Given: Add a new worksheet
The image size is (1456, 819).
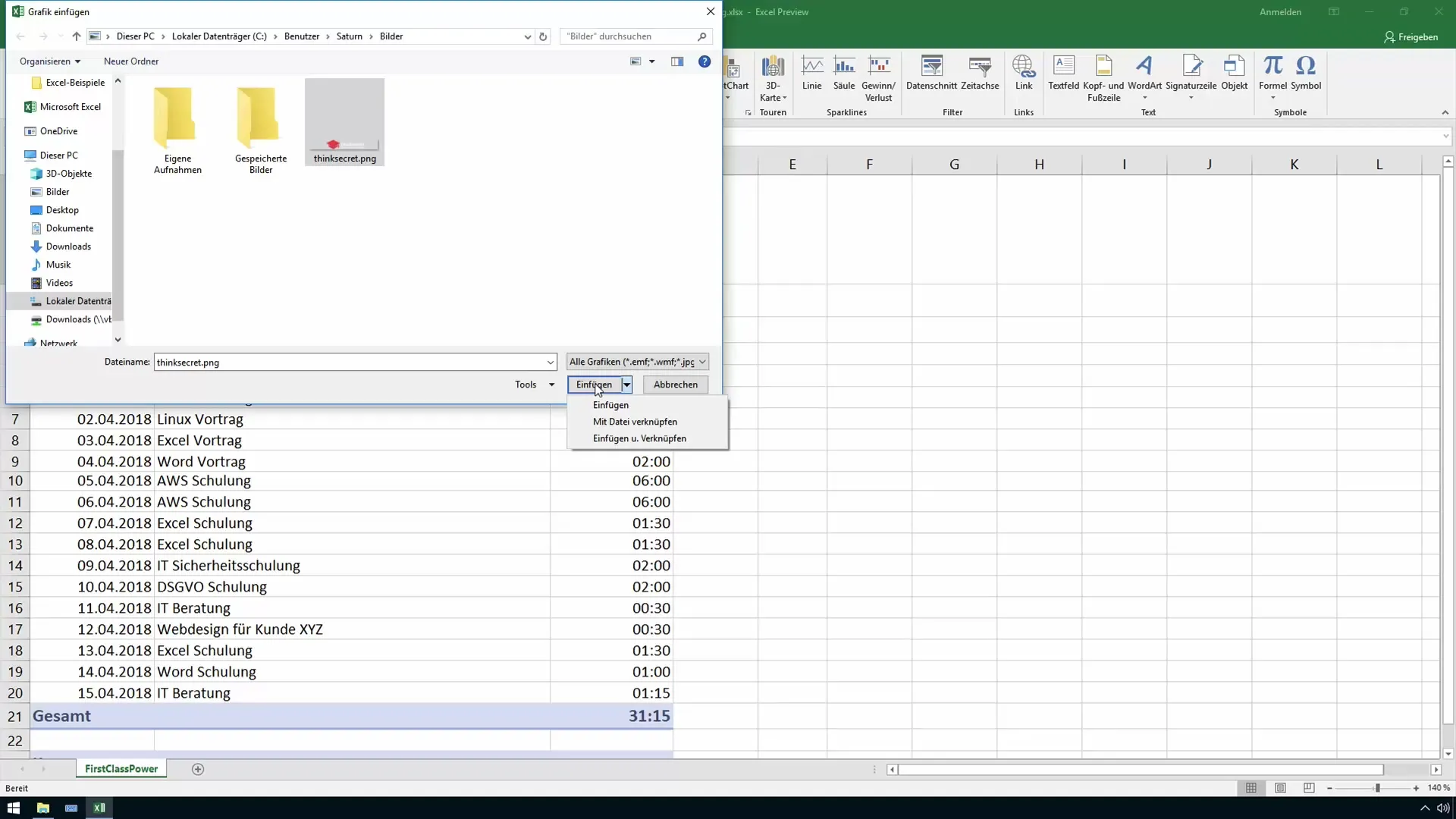Looking at the screenshot, I should click(x=198, y=769).
